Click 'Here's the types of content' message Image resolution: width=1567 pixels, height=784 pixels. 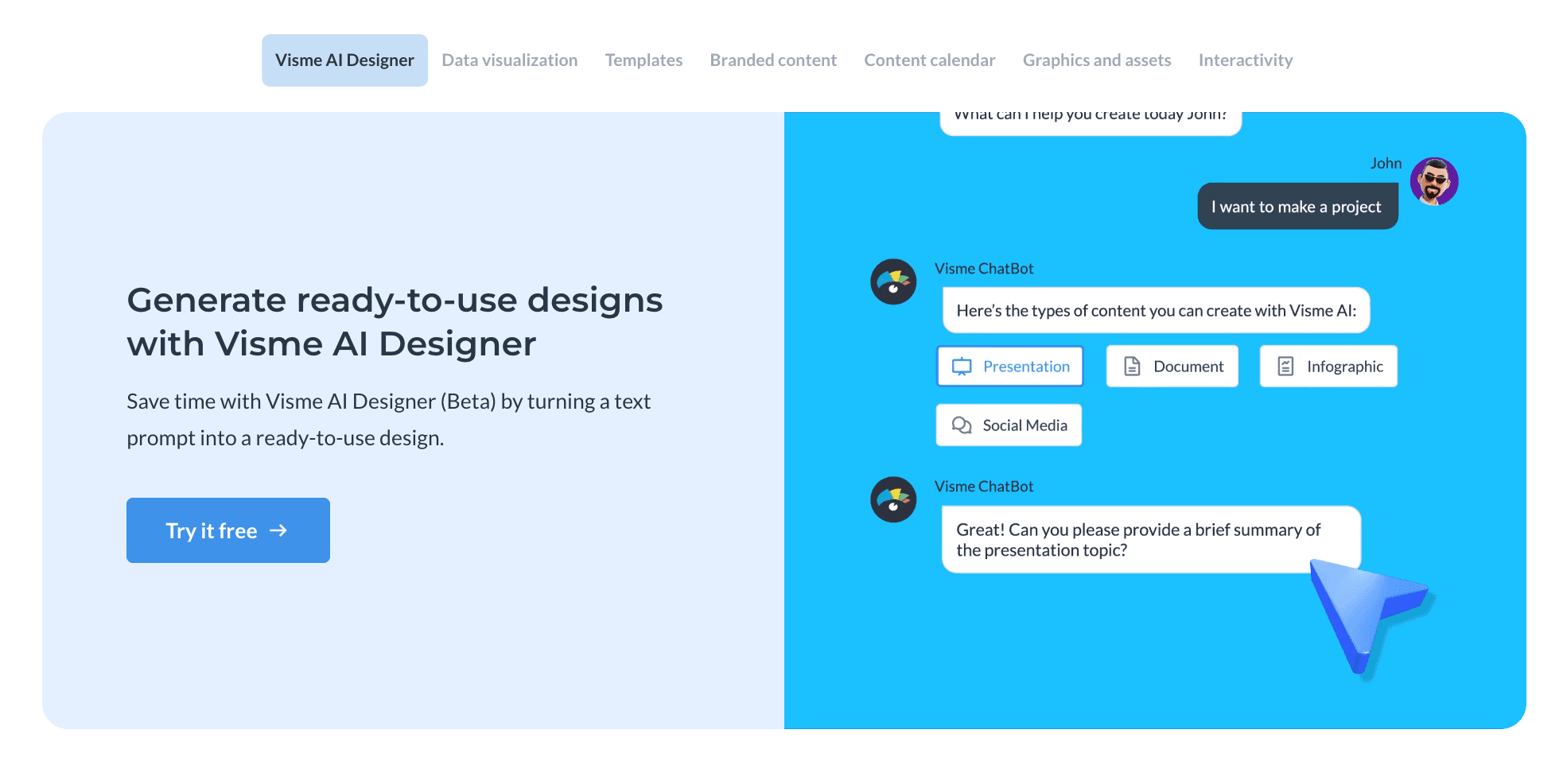point(1156,310)
